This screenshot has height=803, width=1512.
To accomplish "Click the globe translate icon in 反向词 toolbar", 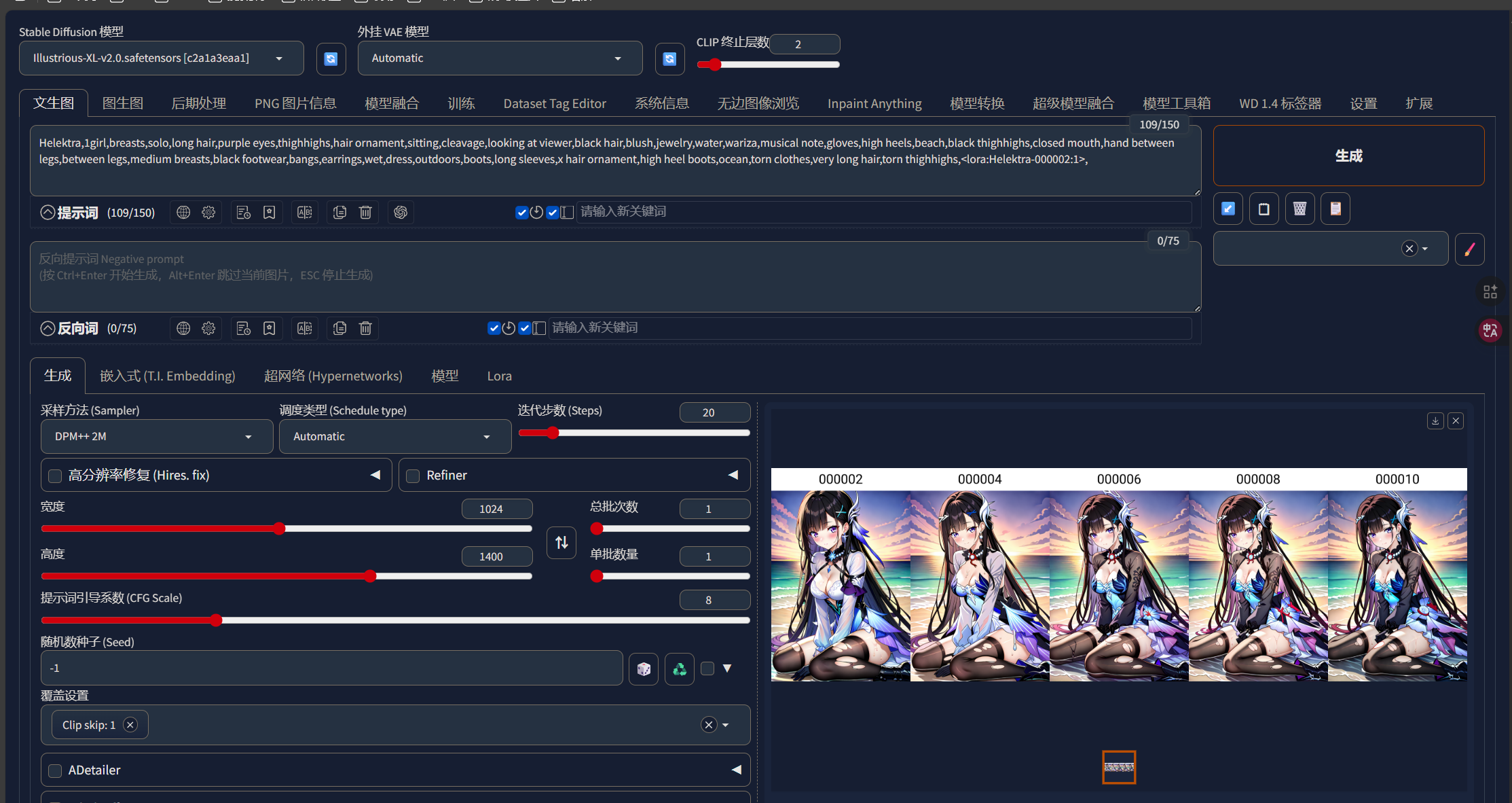I will point(183,329).
